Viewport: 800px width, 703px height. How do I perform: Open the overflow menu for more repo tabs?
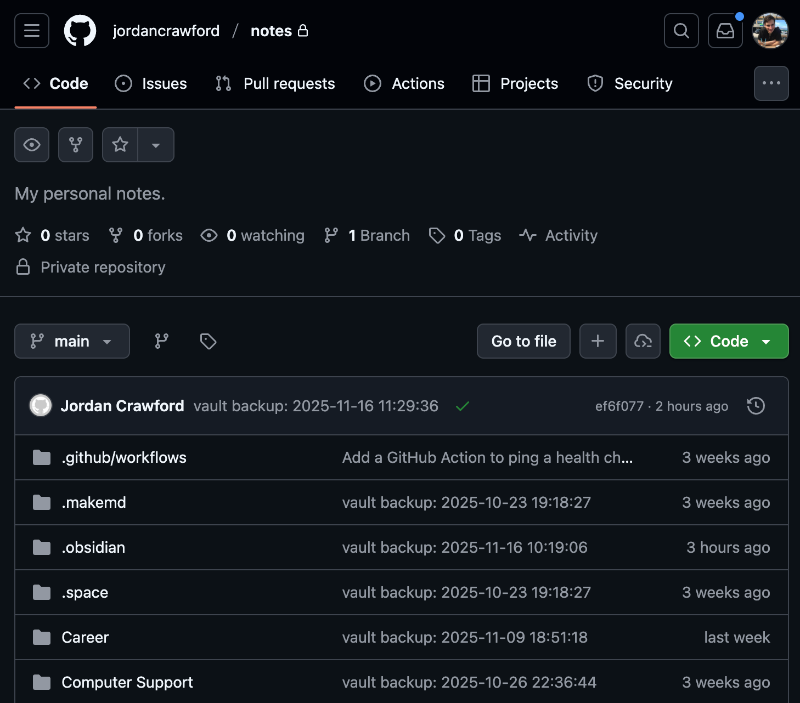tap(771, 84)
